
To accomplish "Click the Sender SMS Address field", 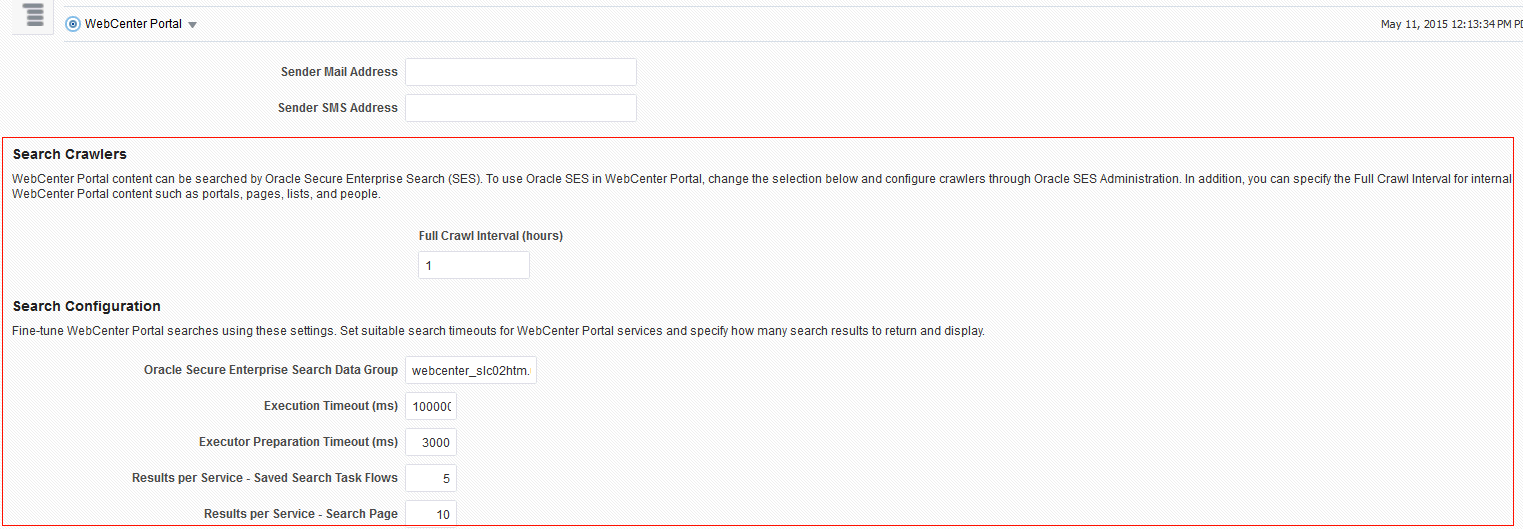I will 521,108.
